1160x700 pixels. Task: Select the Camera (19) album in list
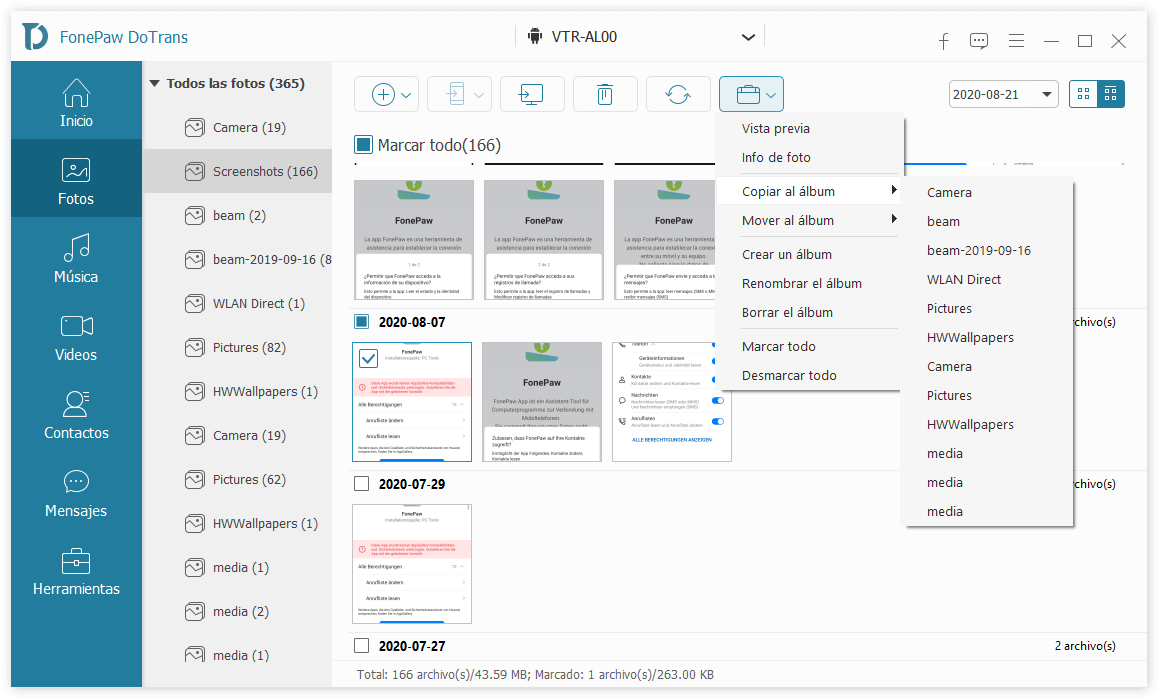249,128
